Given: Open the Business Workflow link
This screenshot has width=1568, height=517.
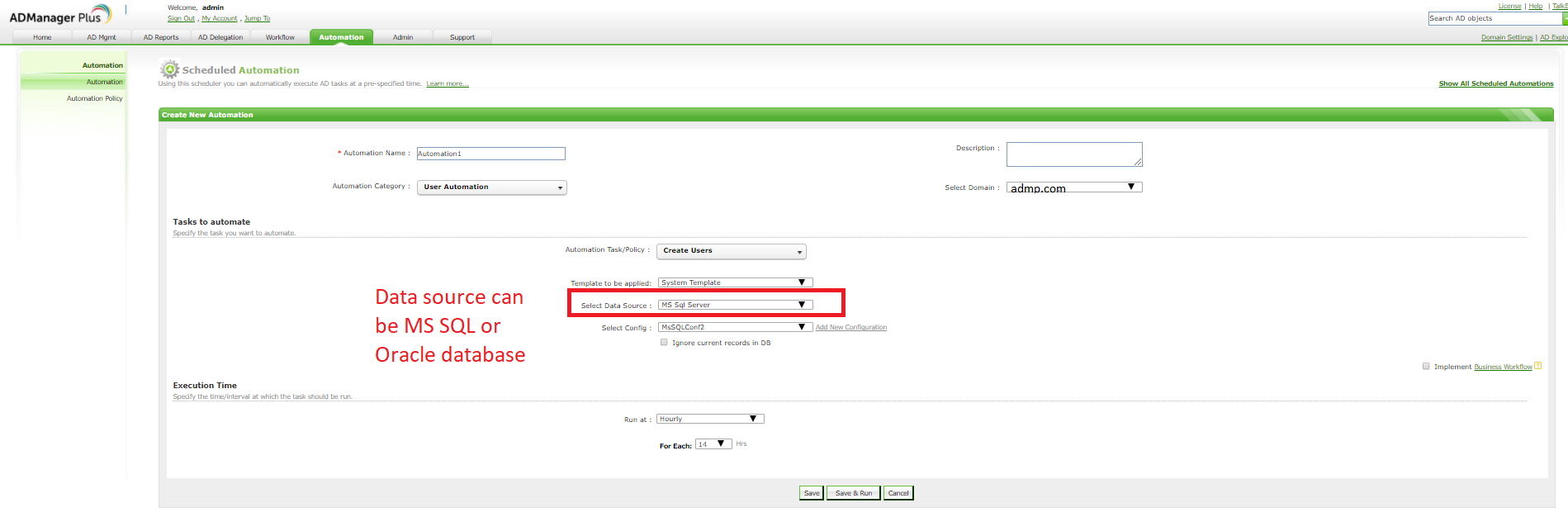Looking at the screenshot, I should coord(1503,367).
